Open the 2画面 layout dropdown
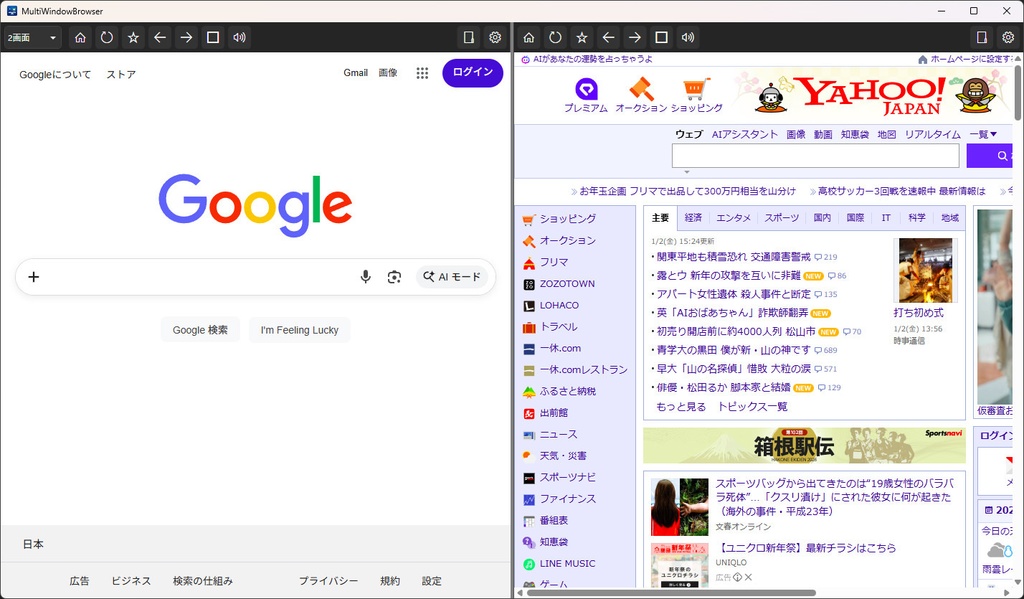The image size is (1024, 599). pyautogui.click(x=30, y=37)
